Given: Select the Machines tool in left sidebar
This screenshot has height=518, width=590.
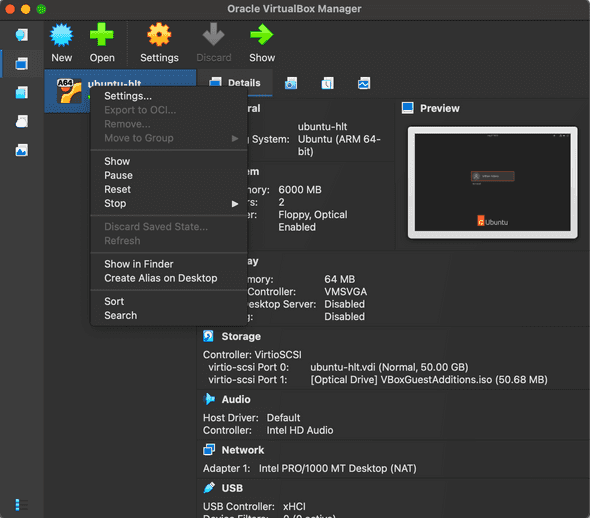Looking at the screenshot, I should [x=22, y=64].
